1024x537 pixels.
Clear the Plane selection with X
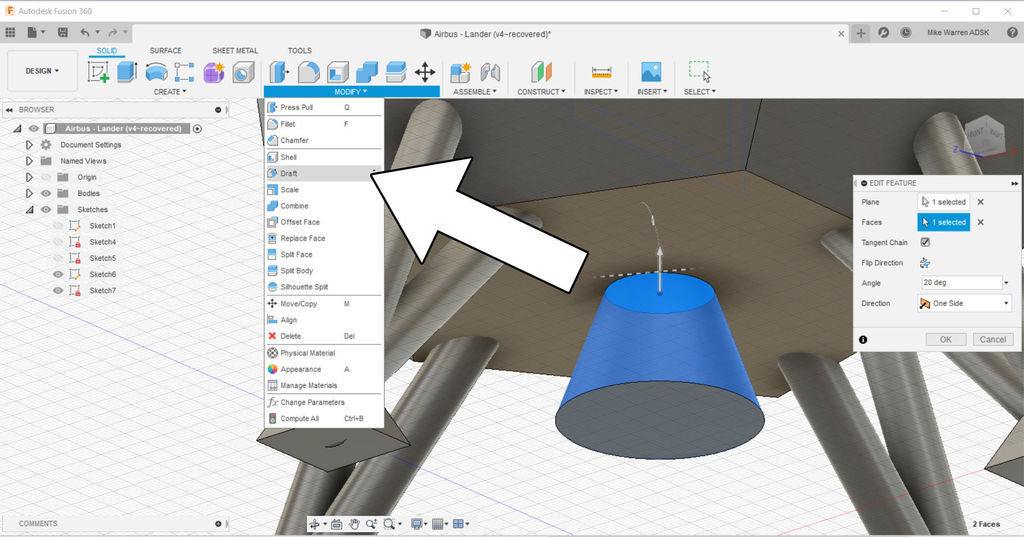pyautogui.click(x=980, y=202)
